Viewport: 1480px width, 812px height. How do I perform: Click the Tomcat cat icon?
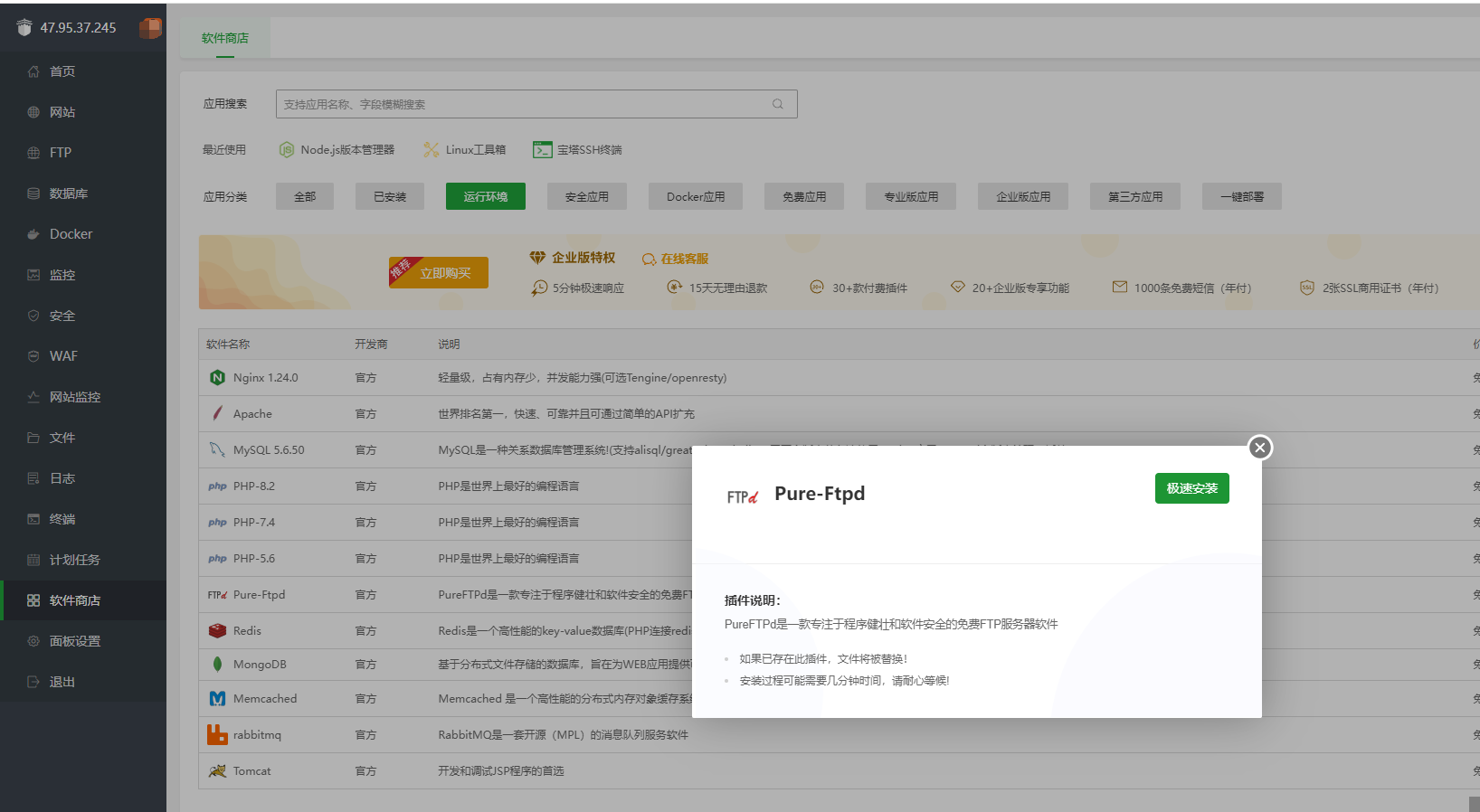(217, 771)
